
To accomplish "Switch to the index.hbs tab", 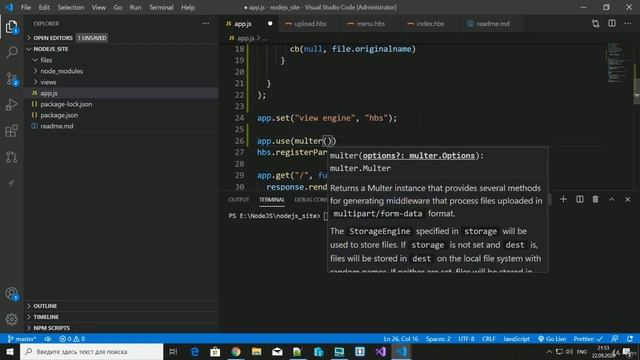I will [429, 24].
